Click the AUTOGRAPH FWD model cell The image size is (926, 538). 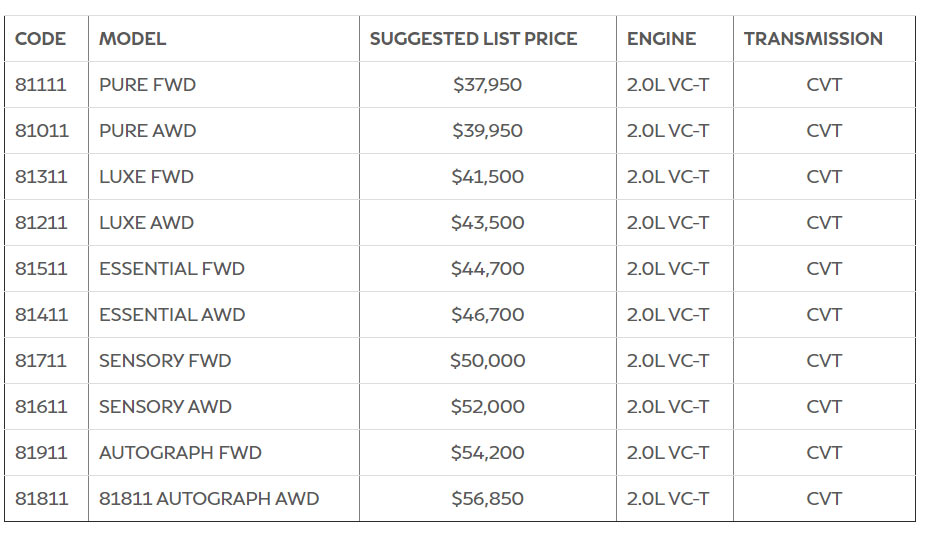pyautogui.click(x=180, y=453)
